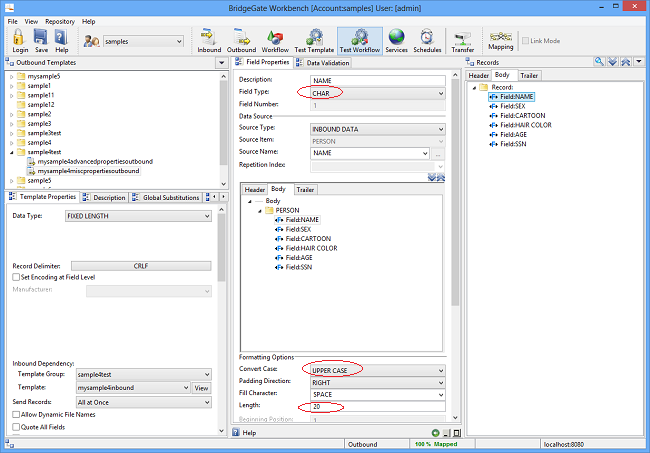Open the Inbound templates view
The height and width of the screenshot is (453, 650).
point(209,41)
